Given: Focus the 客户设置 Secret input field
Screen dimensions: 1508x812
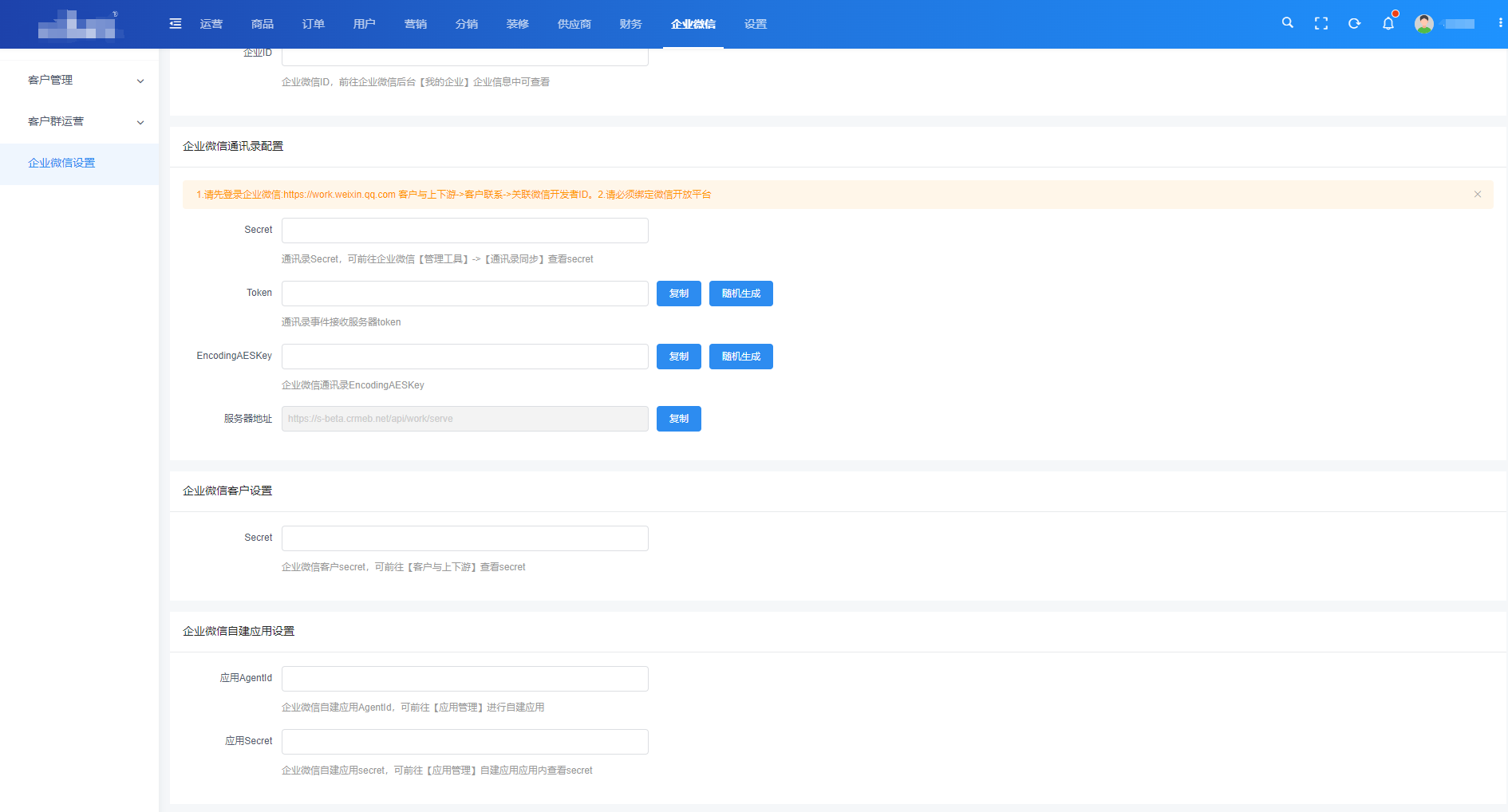Looking at the screenshot, I should coord(465,538).
